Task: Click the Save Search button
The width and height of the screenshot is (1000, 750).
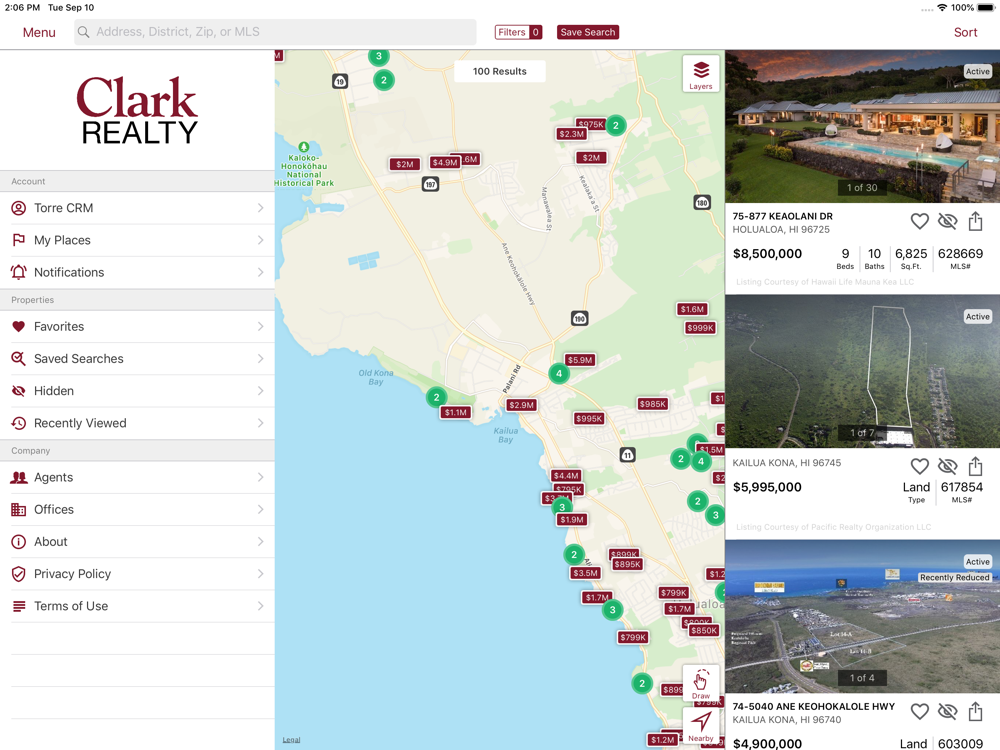Action: [x=587, y=32]
